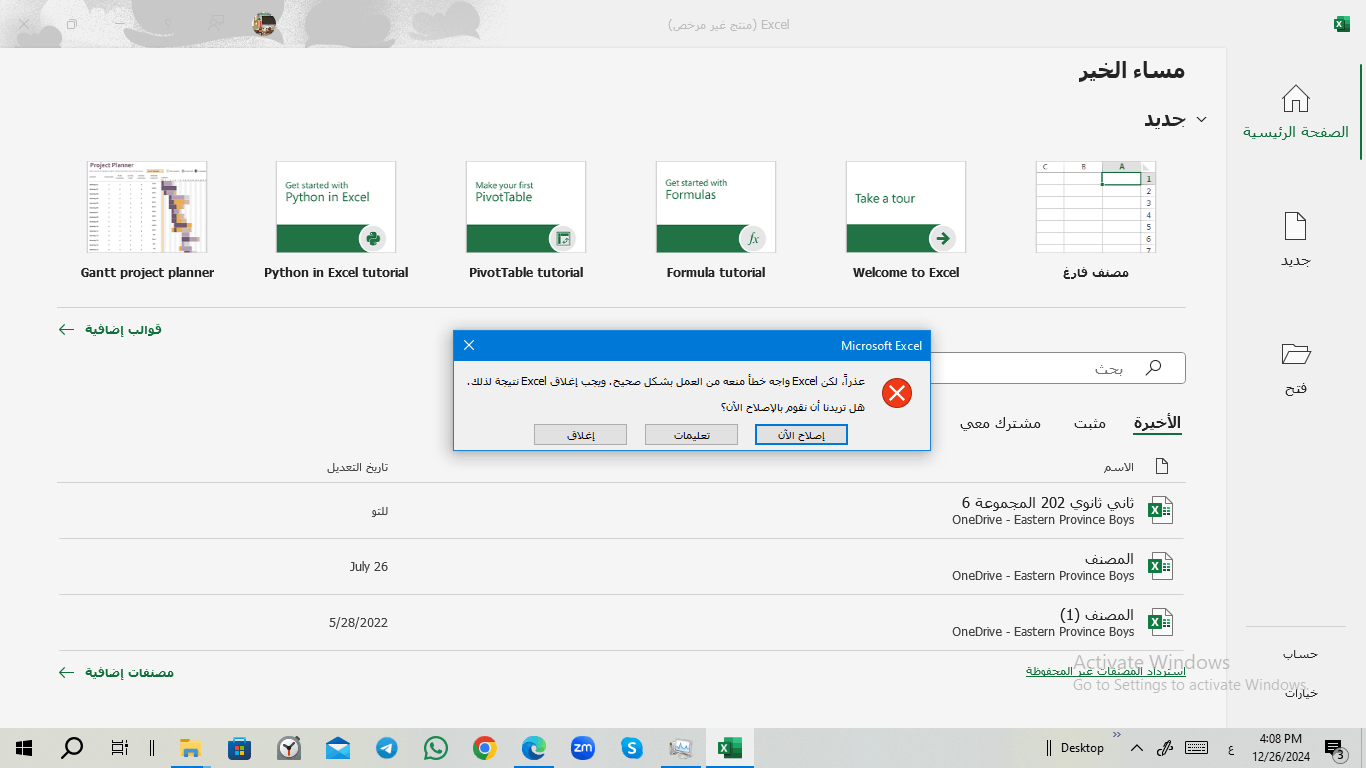The width and height of the screenshot is (1366, 768).
Task: Open Google Chrome from taskbar
Action: [485, 747]
